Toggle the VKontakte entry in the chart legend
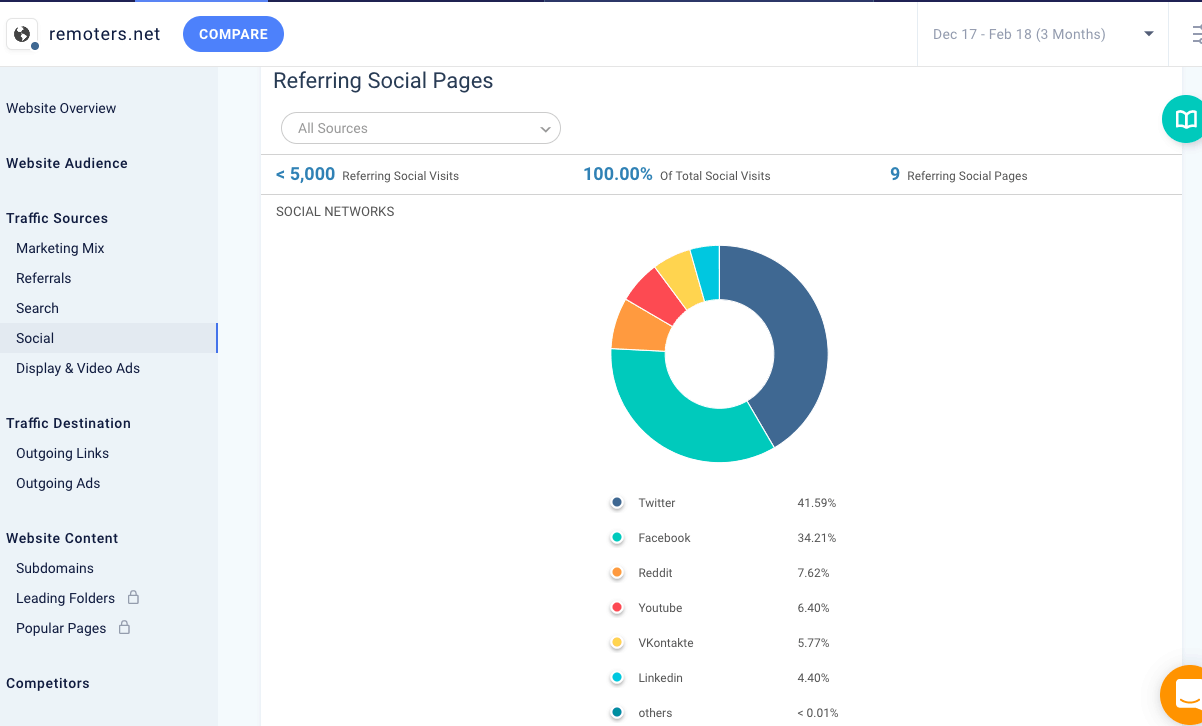This screenshot has height=726, width=1202. [x=666, y=643]
